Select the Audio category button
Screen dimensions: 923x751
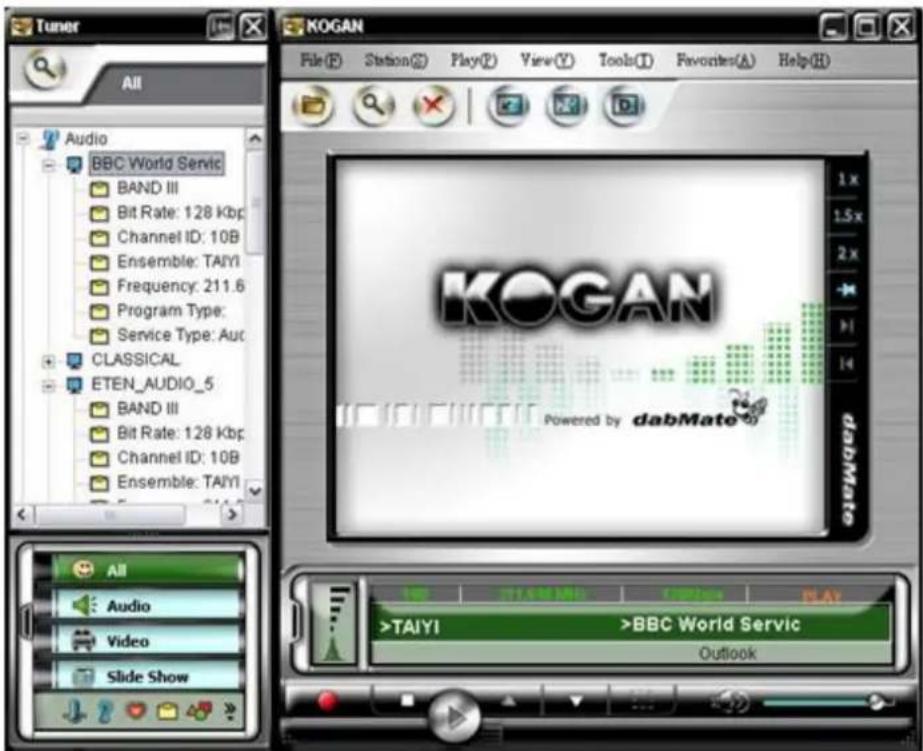[x=147, y=606]
